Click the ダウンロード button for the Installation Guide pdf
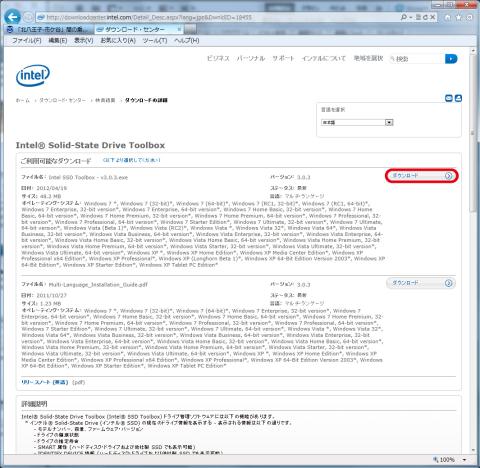This screenshot has height=468, width=480. pos(421,283)
